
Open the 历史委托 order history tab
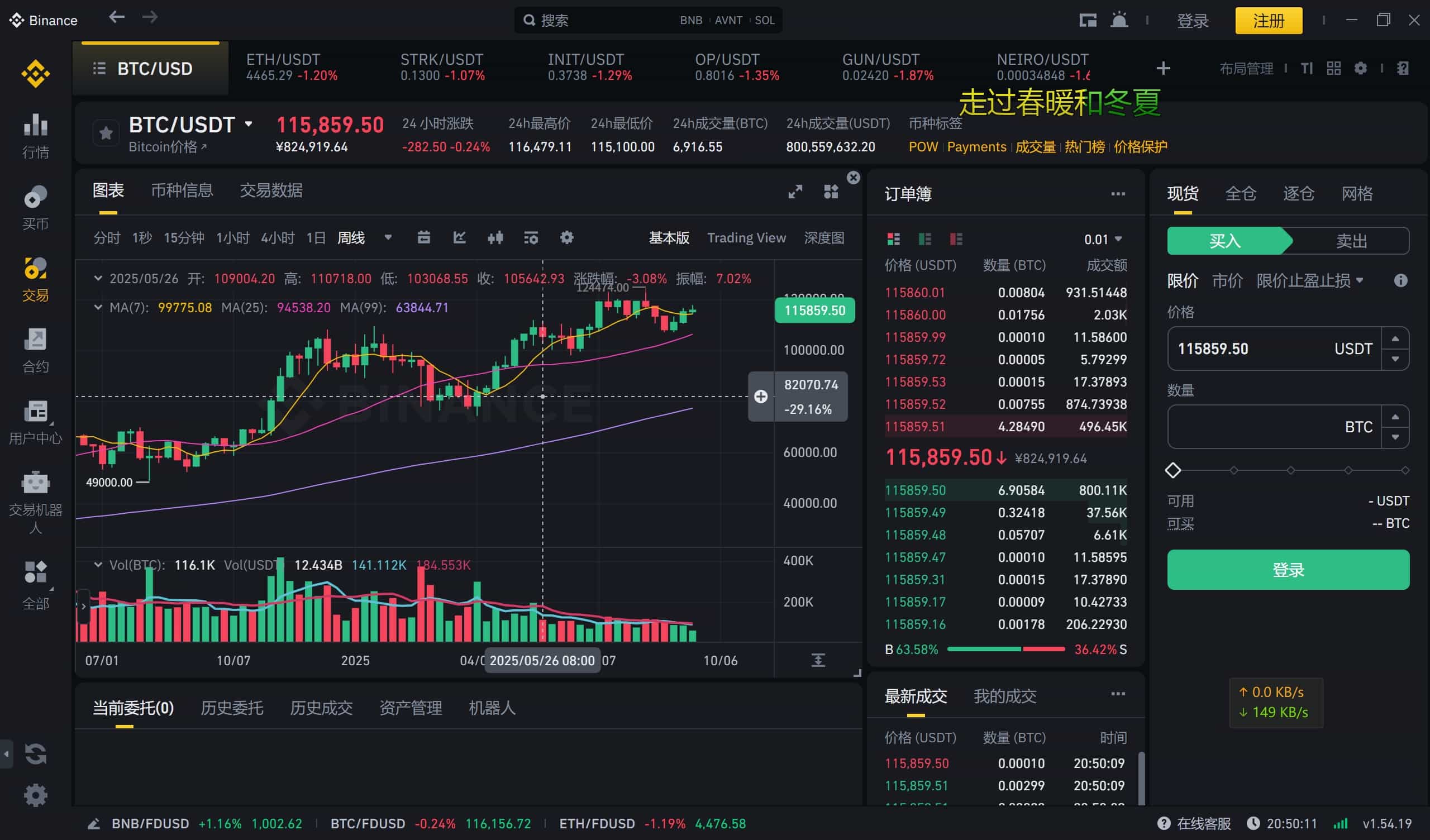click(231, 708)
